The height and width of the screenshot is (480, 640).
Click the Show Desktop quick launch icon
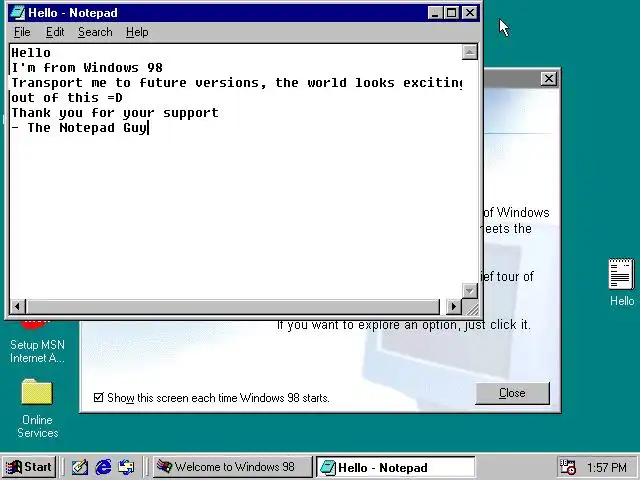80,467
